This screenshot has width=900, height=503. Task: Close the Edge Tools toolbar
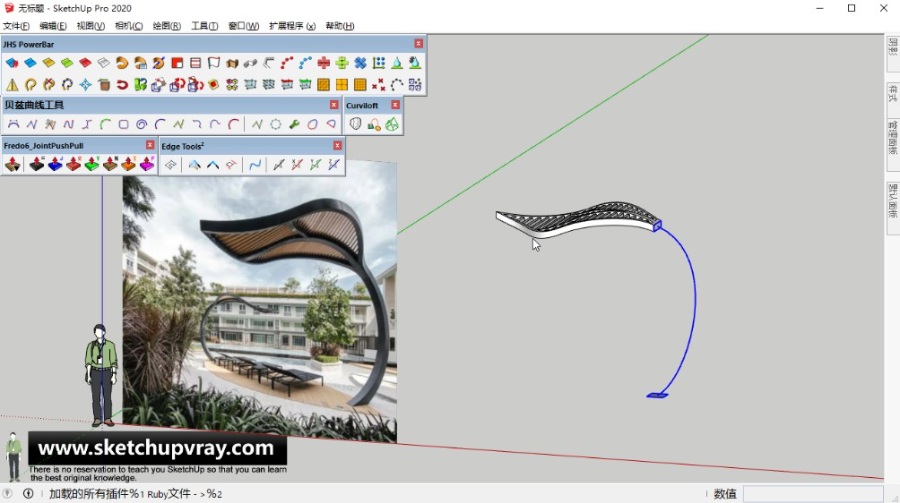pyautogui.click(x=337, y=145)
